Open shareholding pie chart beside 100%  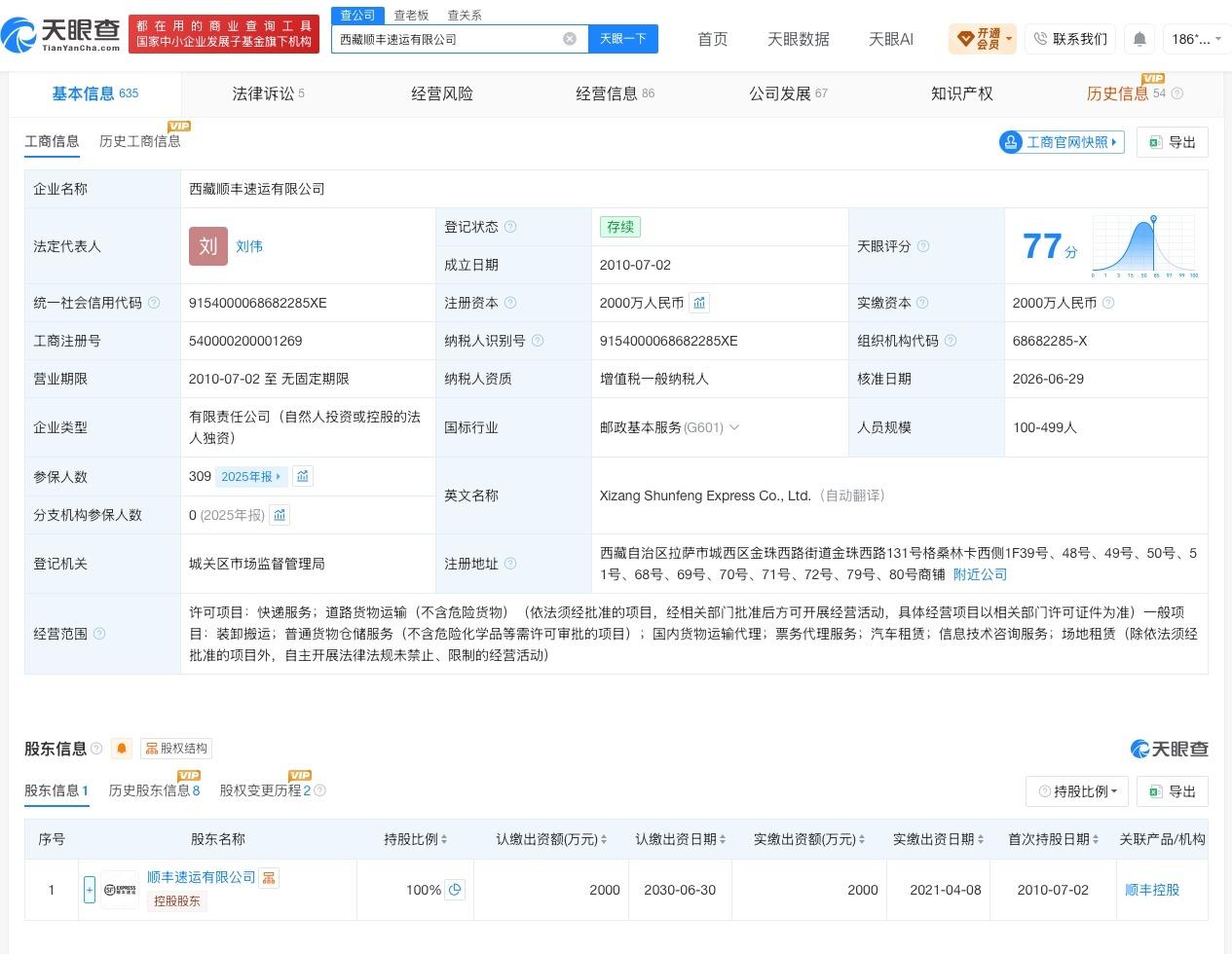point(455,889)
